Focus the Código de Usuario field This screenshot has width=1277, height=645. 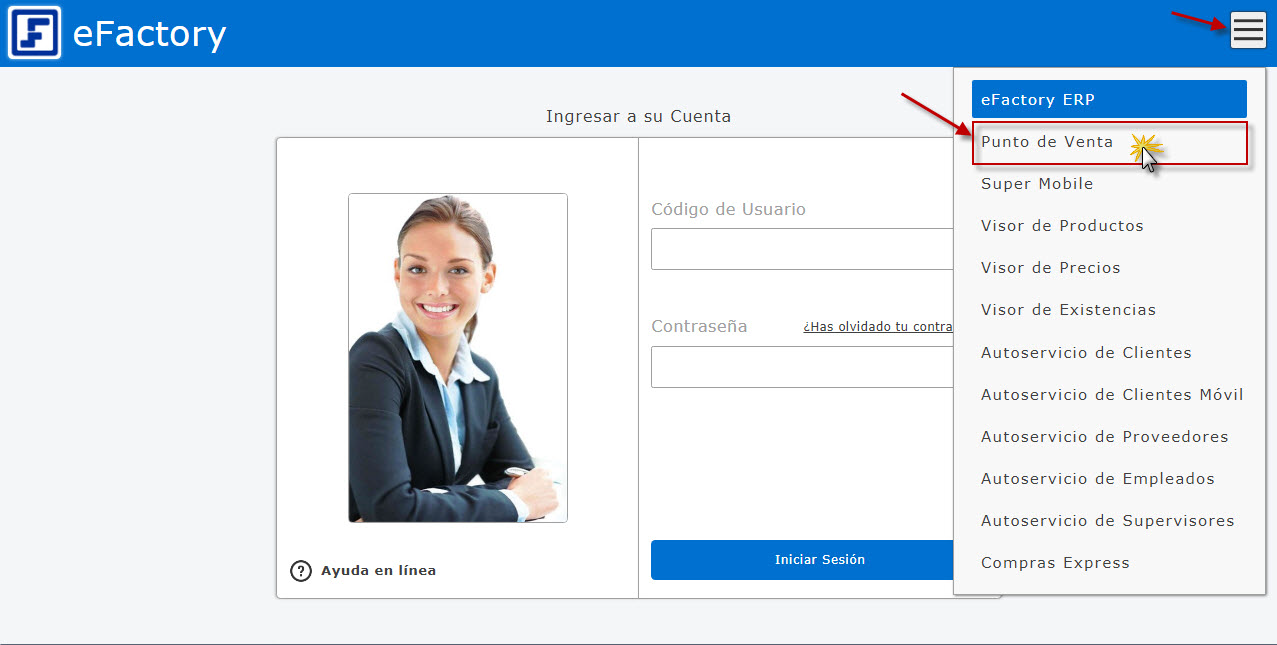[x=803, y=249]
